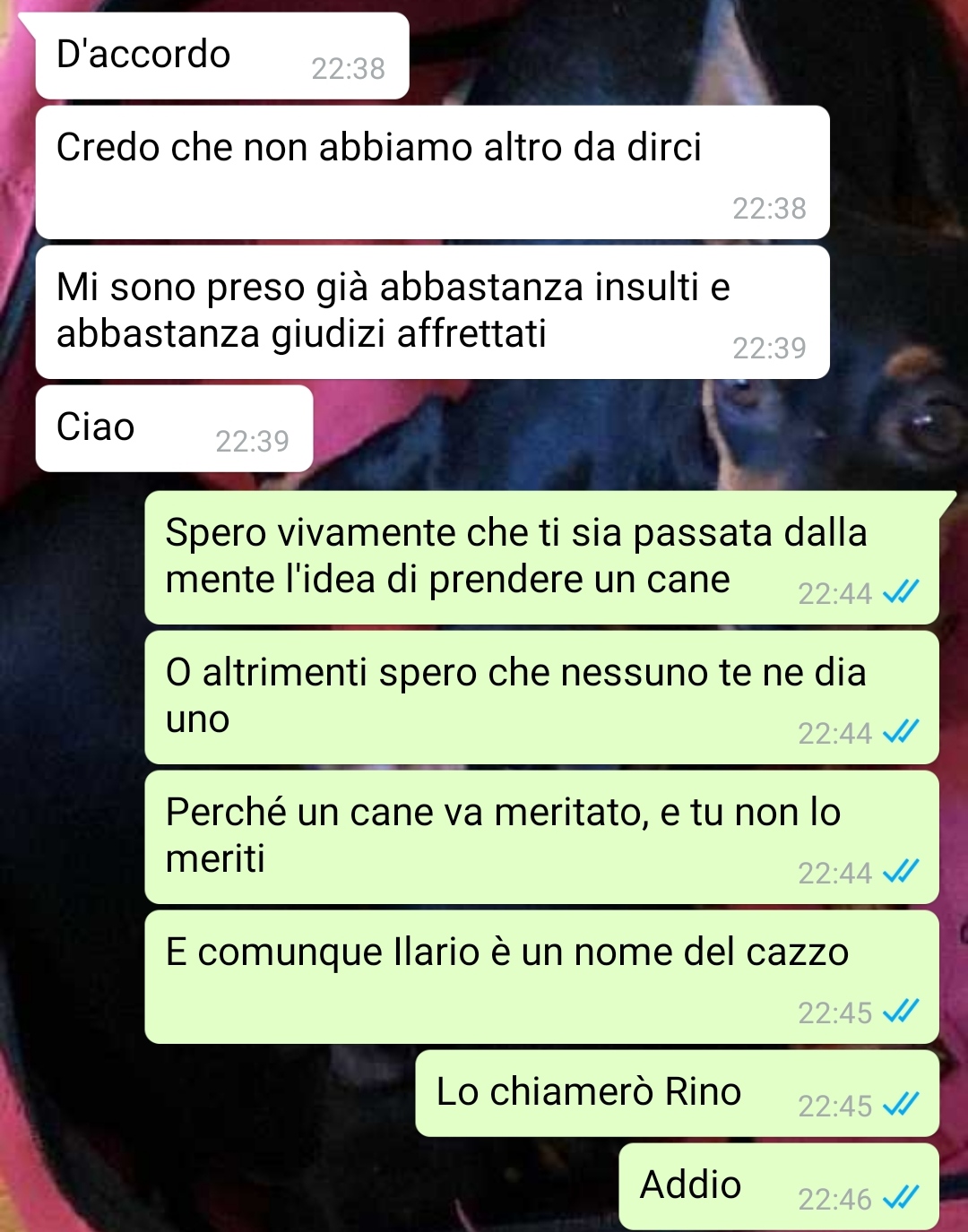968x1232 pixels.
Task: Tap blue ticks on the "Ilario è un nome" message
Action: [x=901, y=1011]
